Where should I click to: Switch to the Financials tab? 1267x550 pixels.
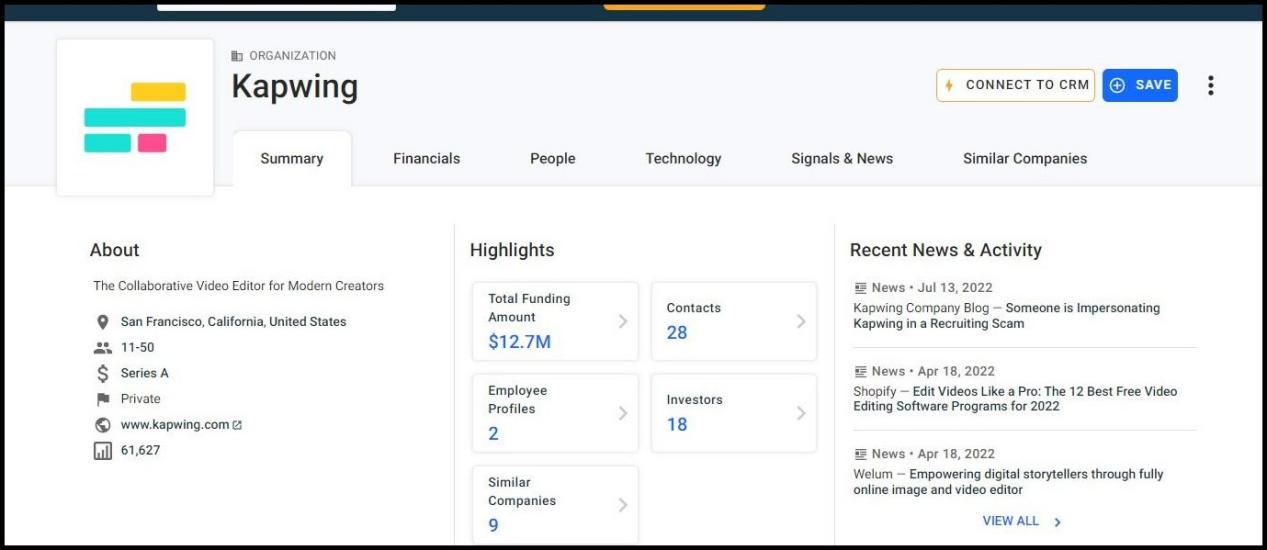pos(426,158)
